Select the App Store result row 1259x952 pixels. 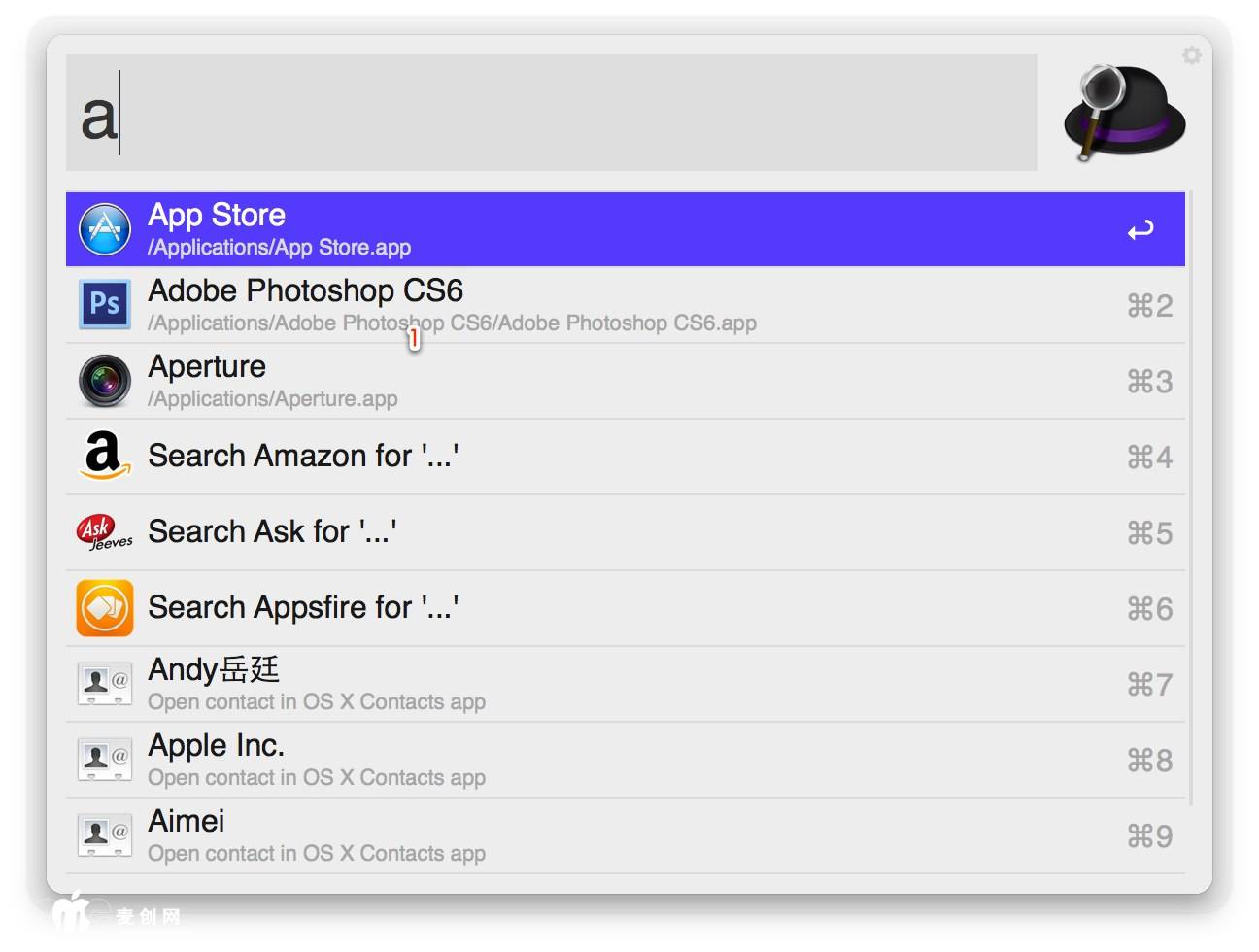click(622, 229)
